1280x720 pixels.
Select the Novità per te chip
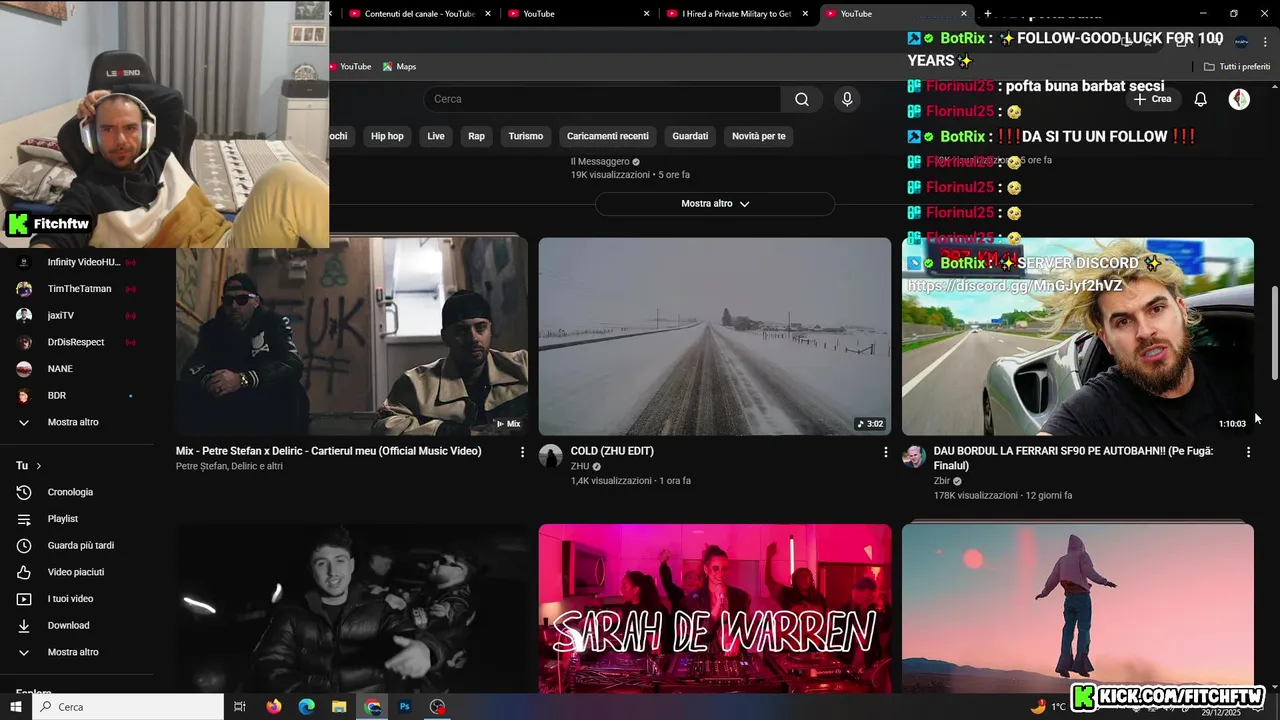click(758, 136)
